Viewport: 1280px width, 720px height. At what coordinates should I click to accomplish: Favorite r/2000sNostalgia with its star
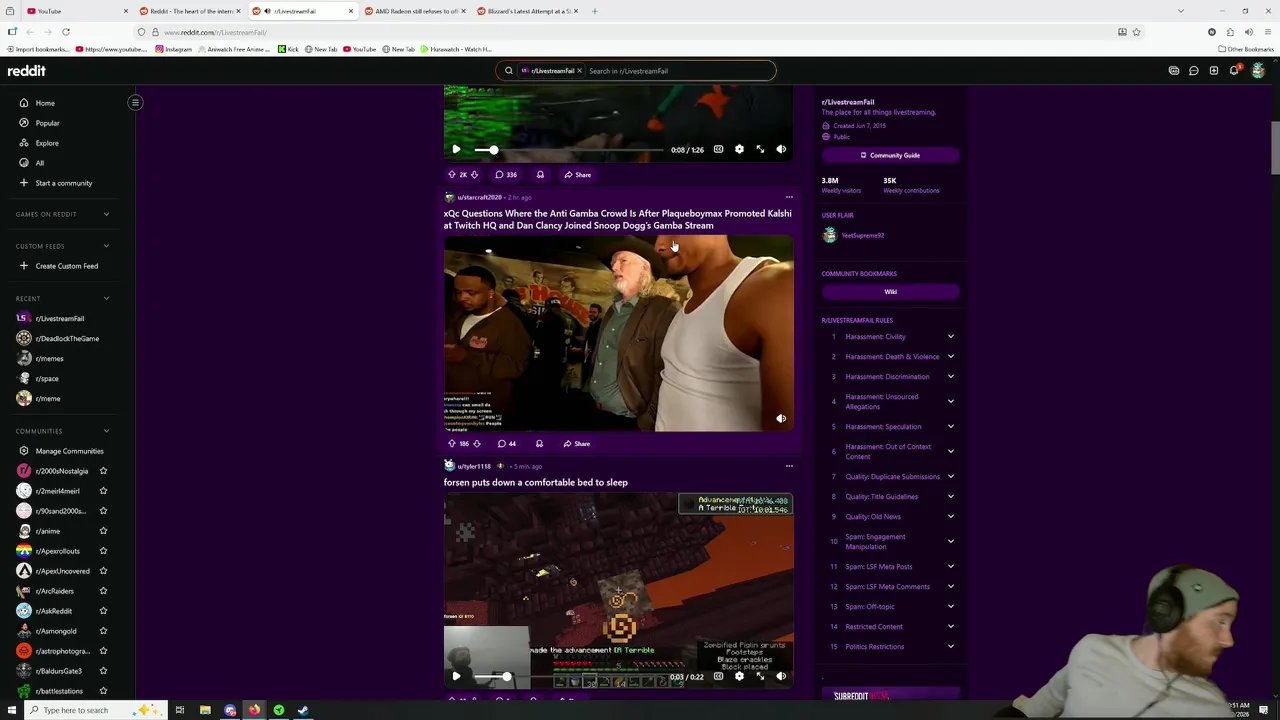(x=103, y=471)
